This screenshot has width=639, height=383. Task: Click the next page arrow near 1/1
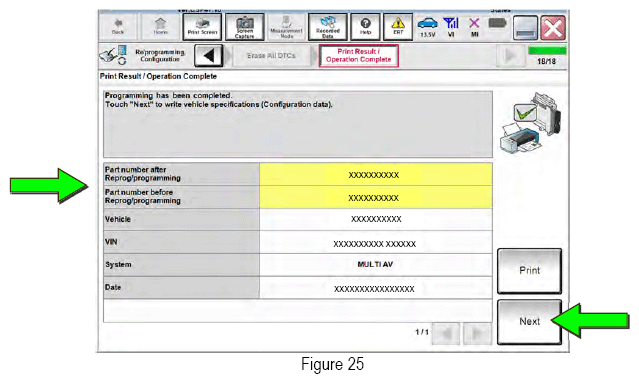point(477,333)
